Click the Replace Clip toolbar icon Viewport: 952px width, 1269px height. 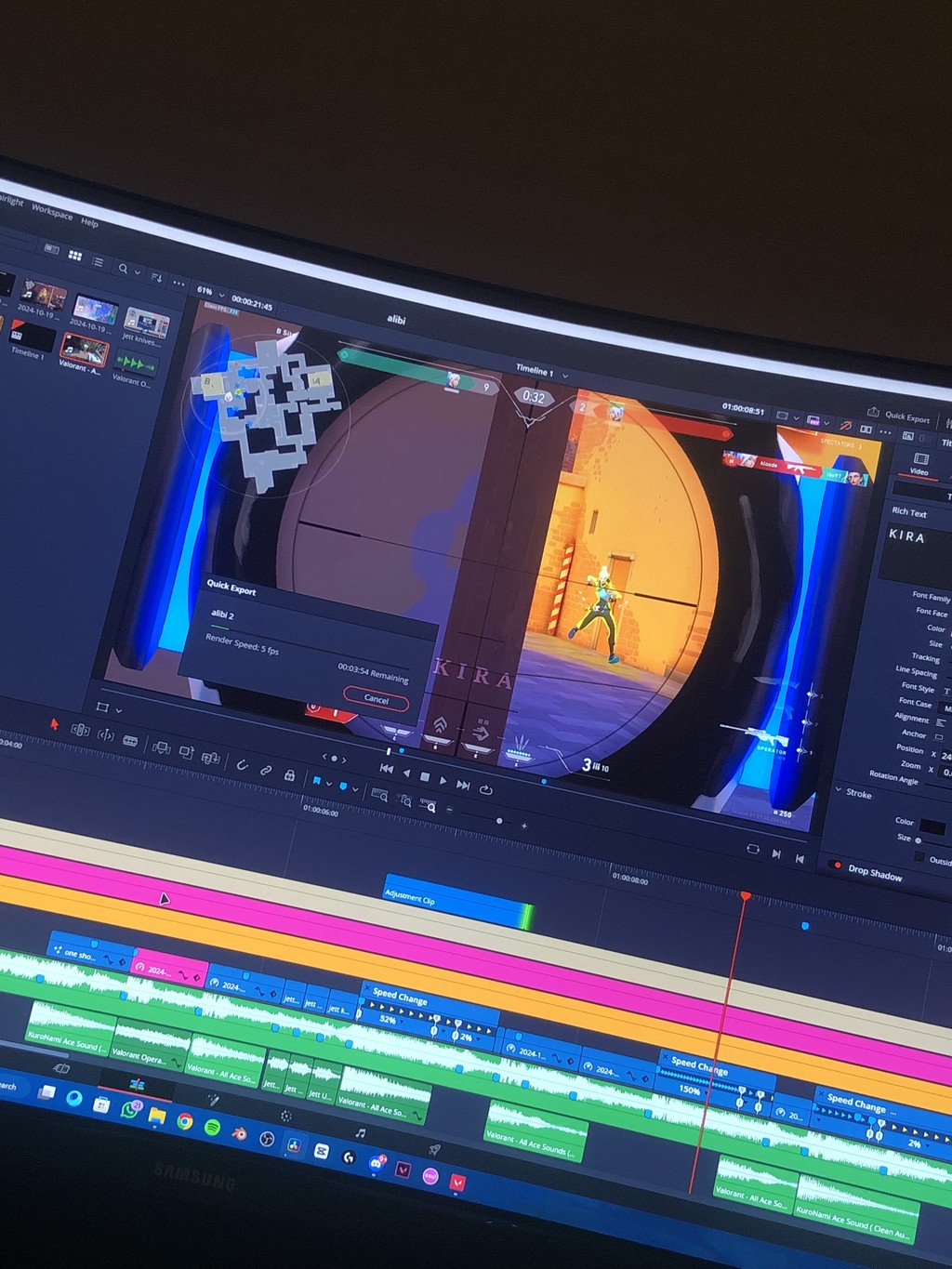click(210, 757)
